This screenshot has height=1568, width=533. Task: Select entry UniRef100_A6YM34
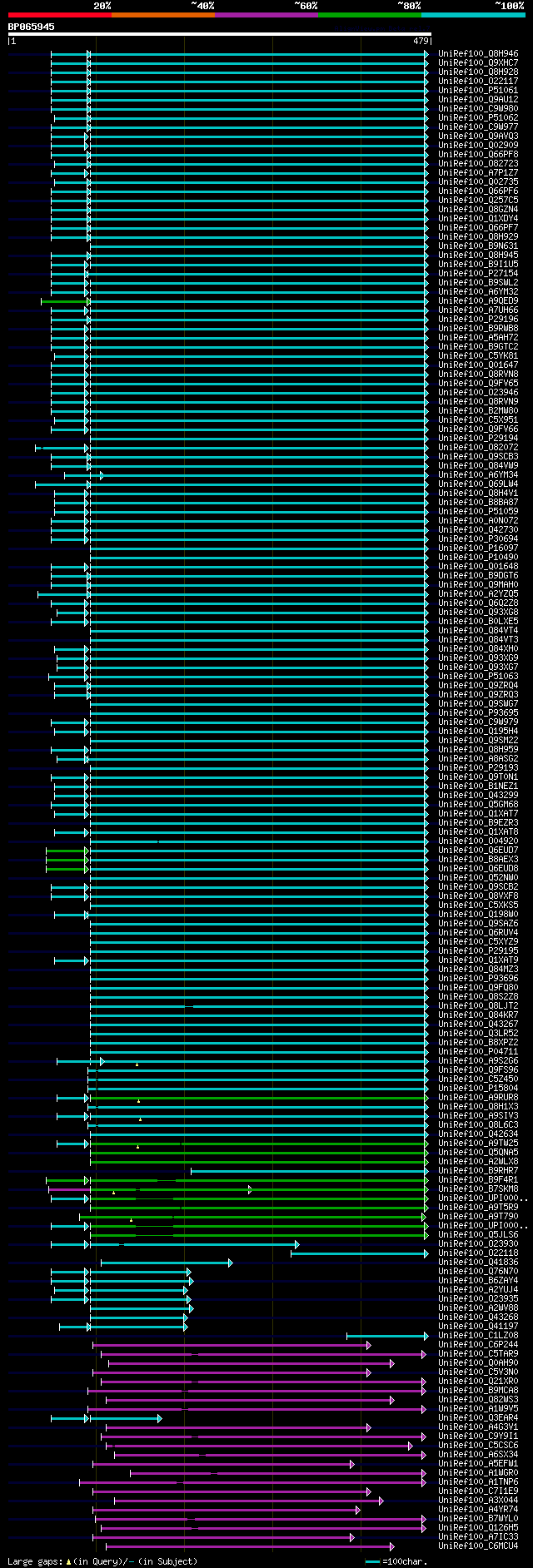point(478,475)
